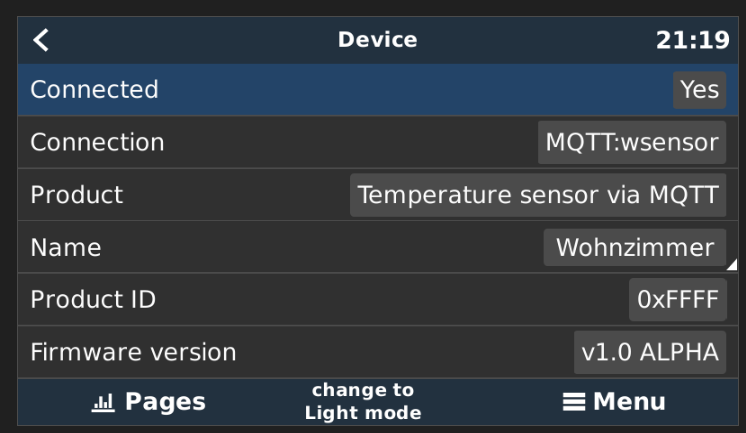This screenshot has width=746, height=433.
Task: Click the 21:19 clock display
Action: point(693,40)
